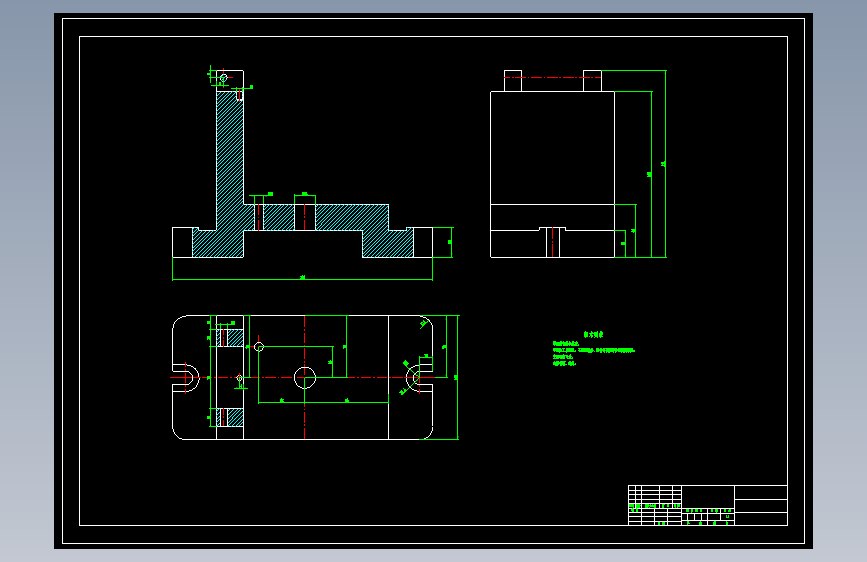This screenshot has width=867, height=562.
Task: Select the right tab atop the side view
Action: (592, 81)
